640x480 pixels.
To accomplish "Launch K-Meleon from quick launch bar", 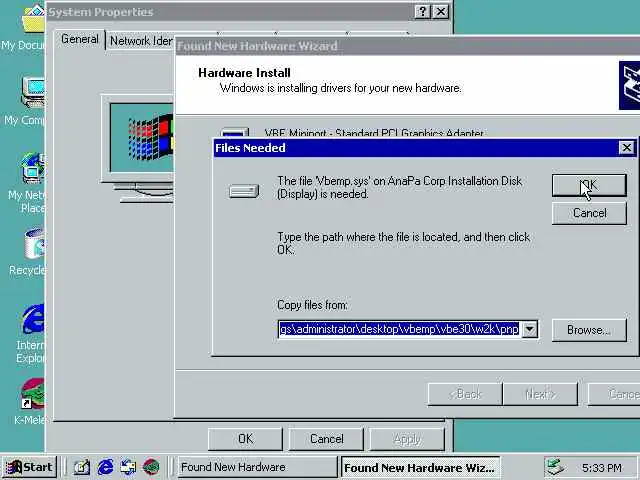I will click(151, 467).
